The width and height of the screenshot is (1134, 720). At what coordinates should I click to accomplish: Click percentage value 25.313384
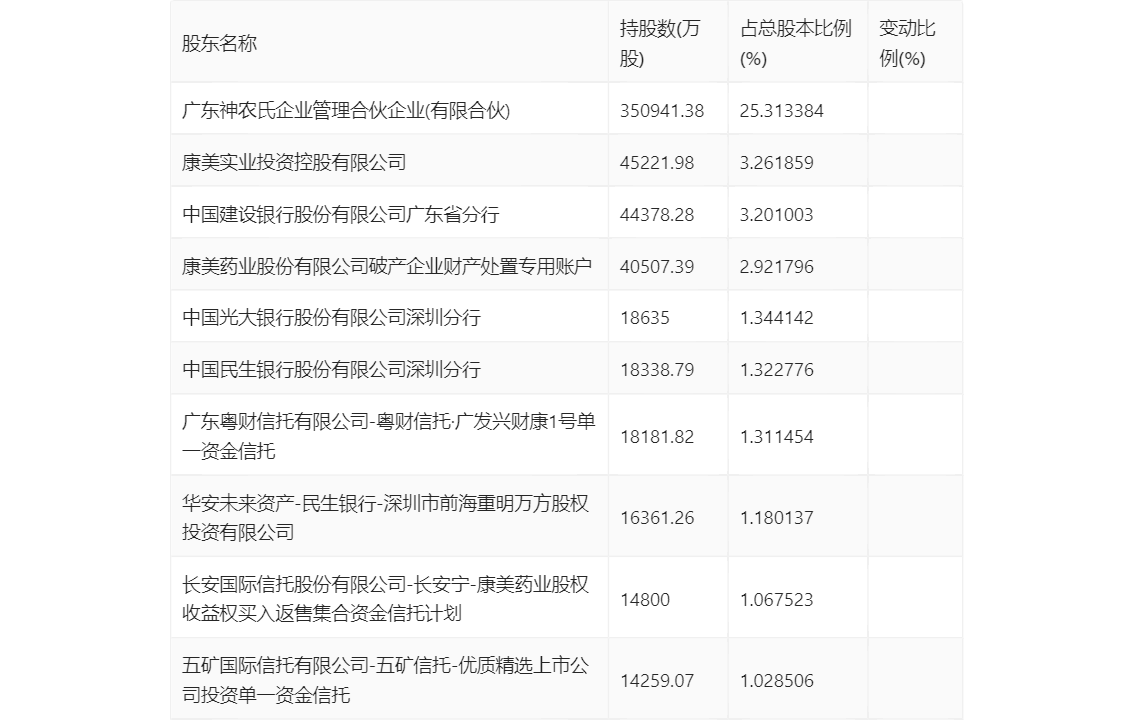[782, 111]
